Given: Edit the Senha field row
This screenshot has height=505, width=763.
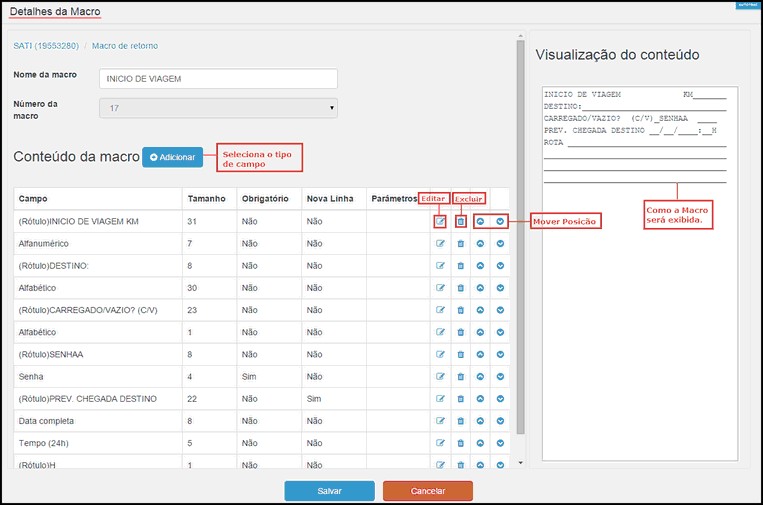Looking at the screenshot, I should [440, 377].
